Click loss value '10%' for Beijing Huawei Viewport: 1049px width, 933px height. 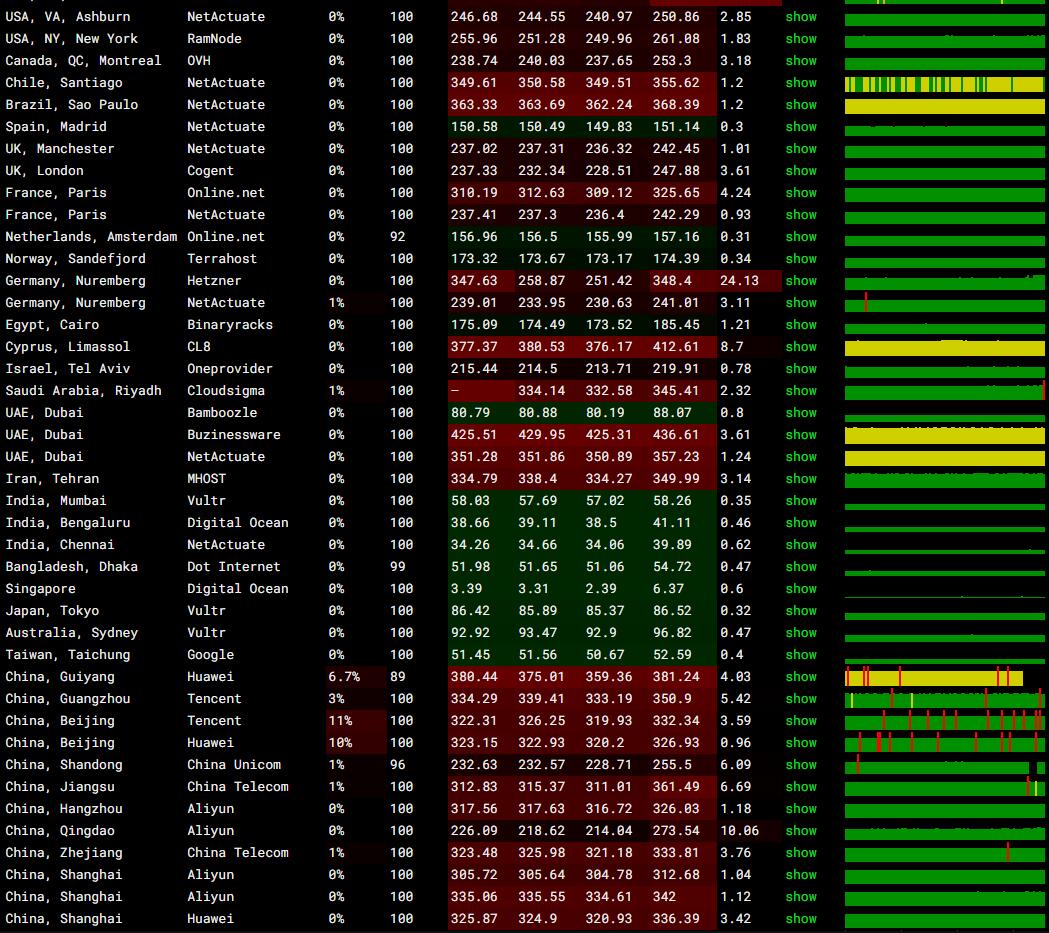click(x=340, y=743)
